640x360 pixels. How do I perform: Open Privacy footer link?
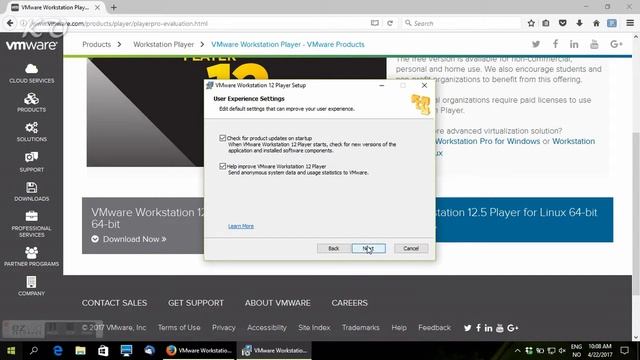pos(224,328)
